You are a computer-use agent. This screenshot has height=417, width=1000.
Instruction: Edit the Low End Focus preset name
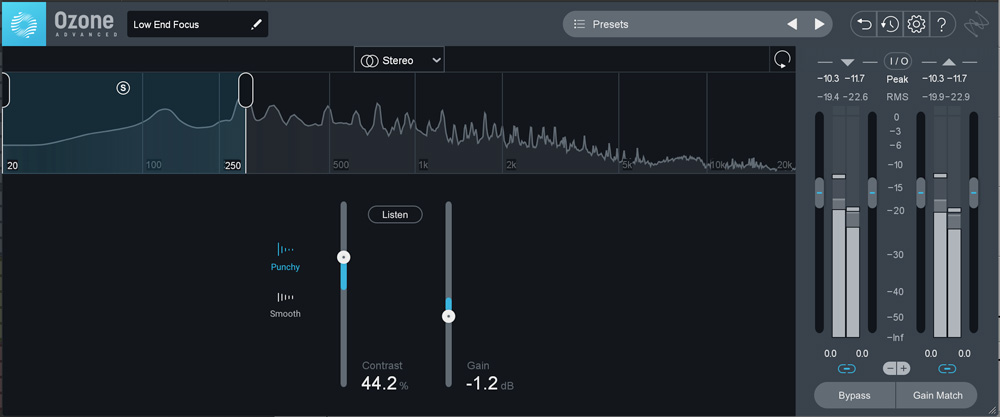point(256,24)
